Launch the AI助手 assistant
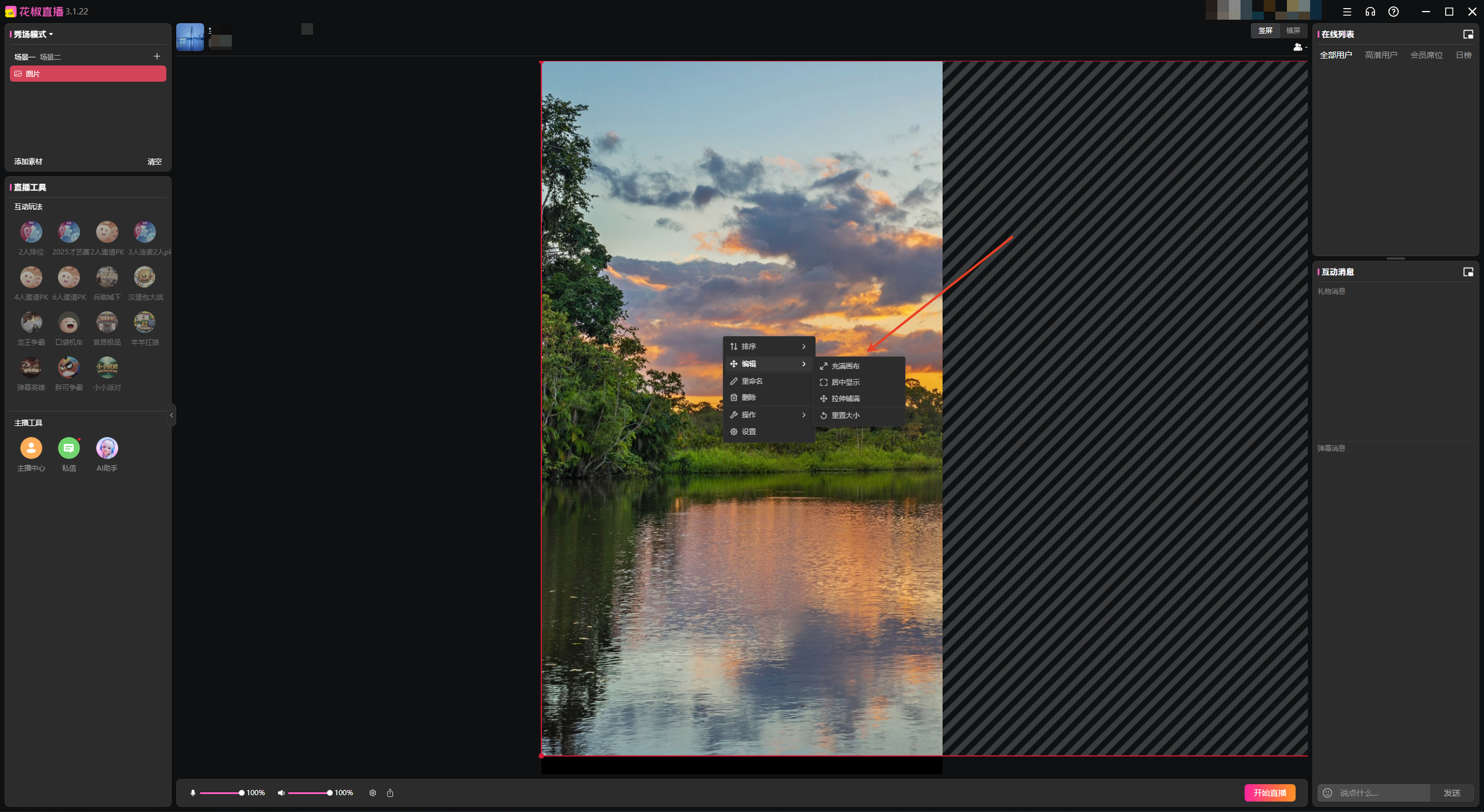This screenshot has height=812, width=1484. (107, 448)
